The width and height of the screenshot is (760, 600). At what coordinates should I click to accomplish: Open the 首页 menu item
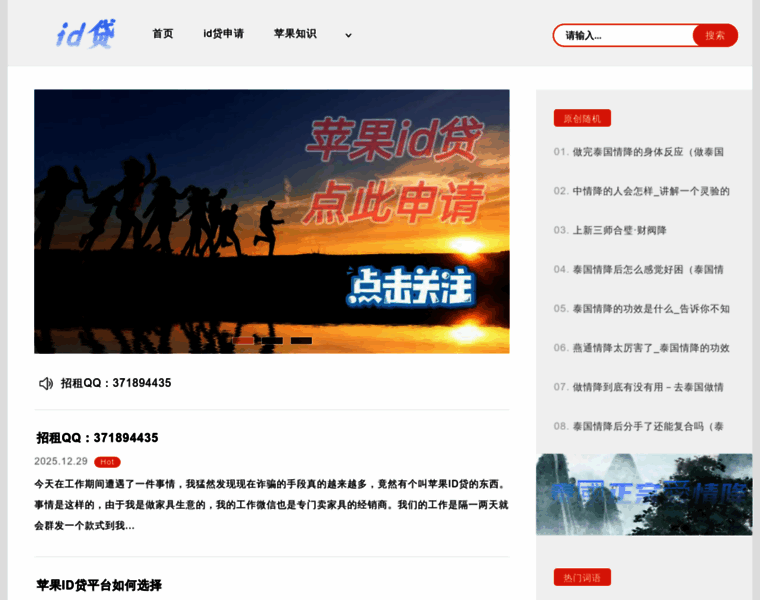click(163, 33)
